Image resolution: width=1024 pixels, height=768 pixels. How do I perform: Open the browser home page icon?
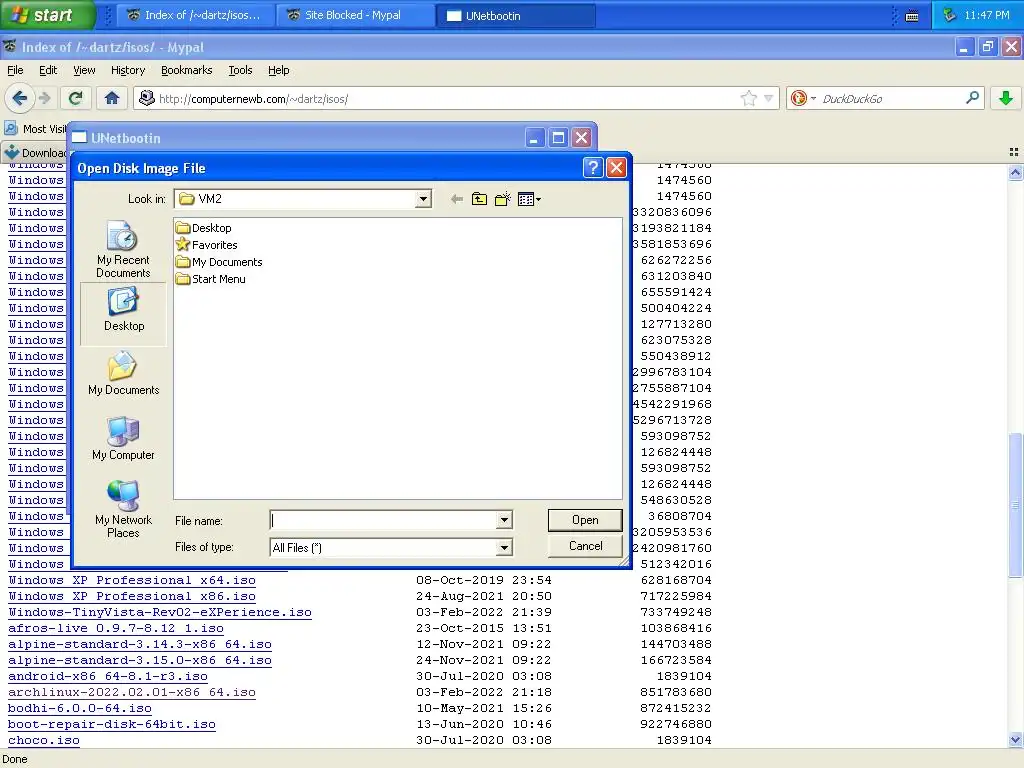click(x=112, y=99)
